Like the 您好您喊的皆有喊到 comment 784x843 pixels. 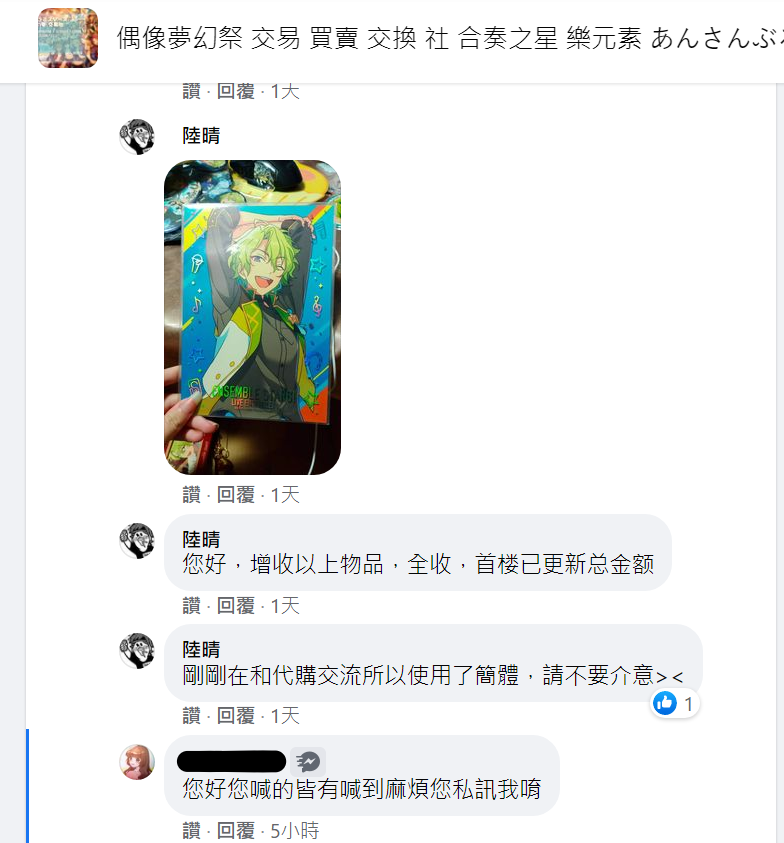pyautogui.click(x=191, y=831)
